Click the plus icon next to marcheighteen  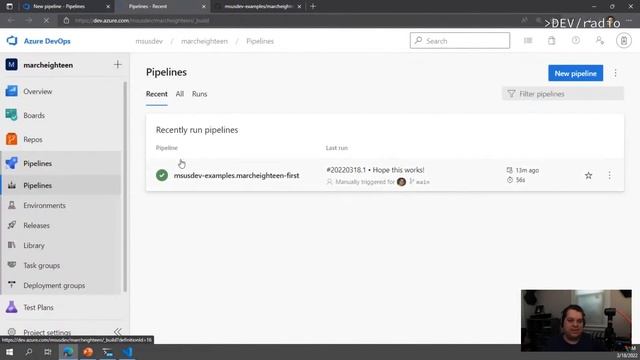coord(118,64)
